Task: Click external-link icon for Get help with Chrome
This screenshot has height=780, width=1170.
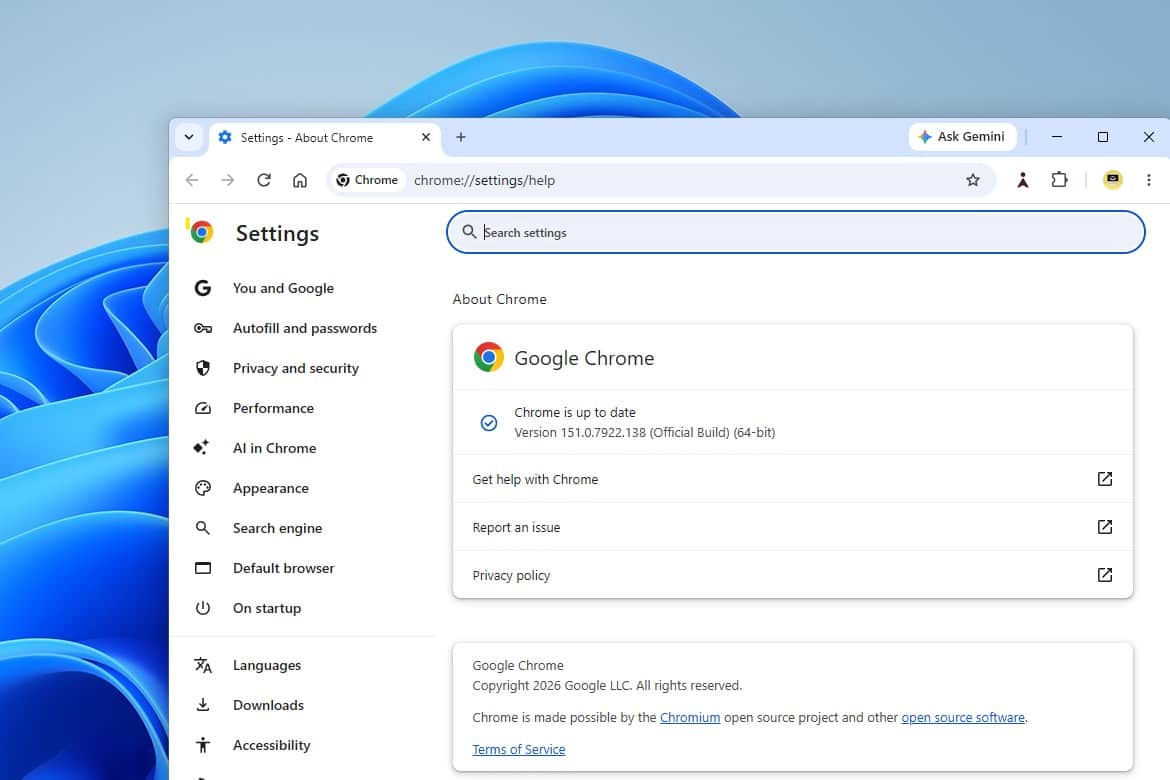Action: click(x=1105, y=479)
